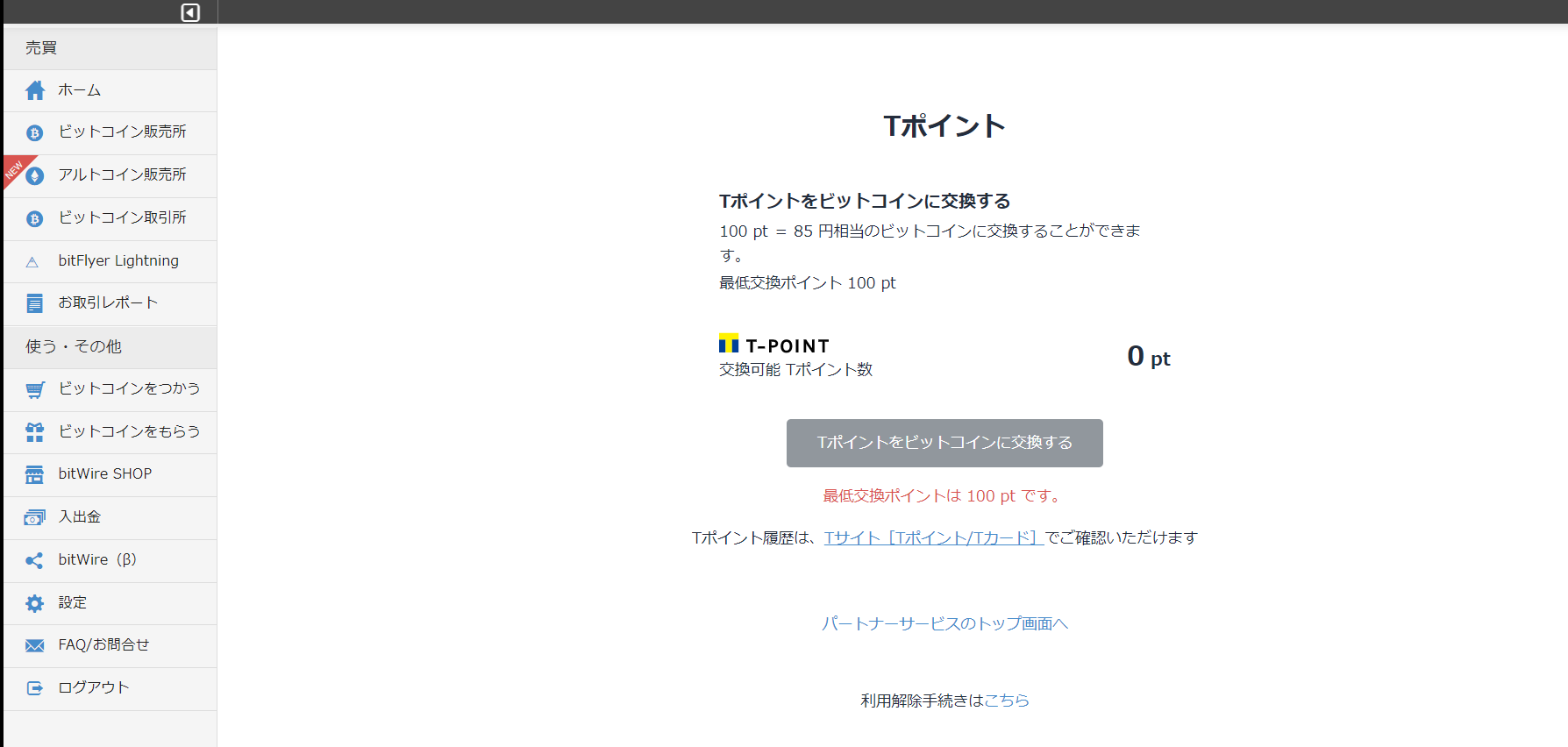Open ビットコインをつかう menu entry

point(110,389)
